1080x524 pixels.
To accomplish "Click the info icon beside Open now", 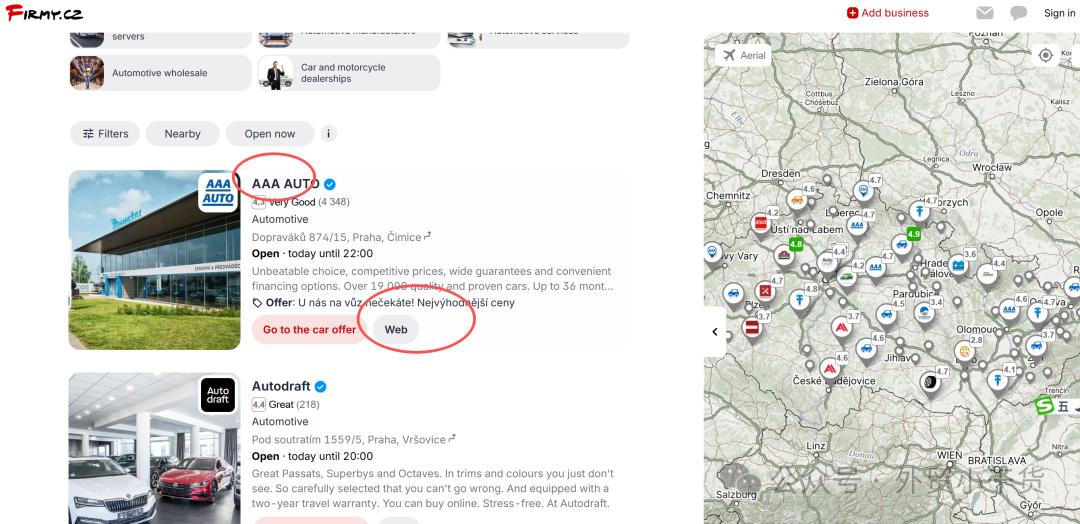I will [327, 133].
